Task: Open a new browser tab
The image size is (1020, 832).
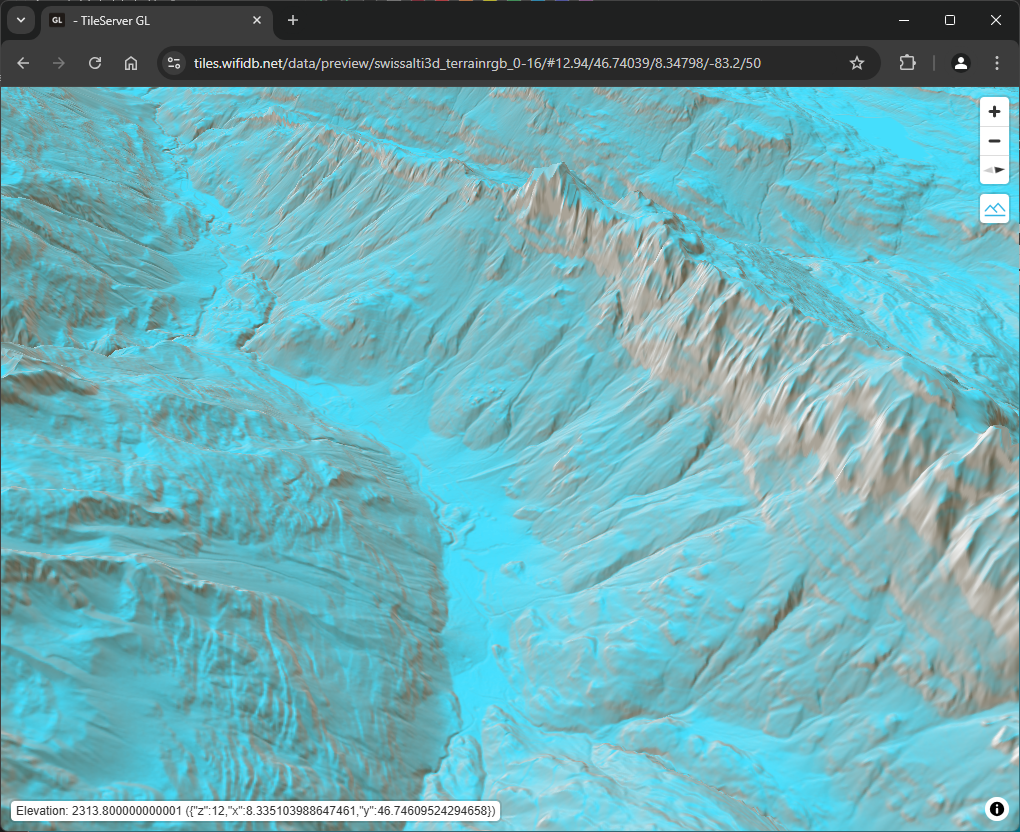Action: [293, 20]
